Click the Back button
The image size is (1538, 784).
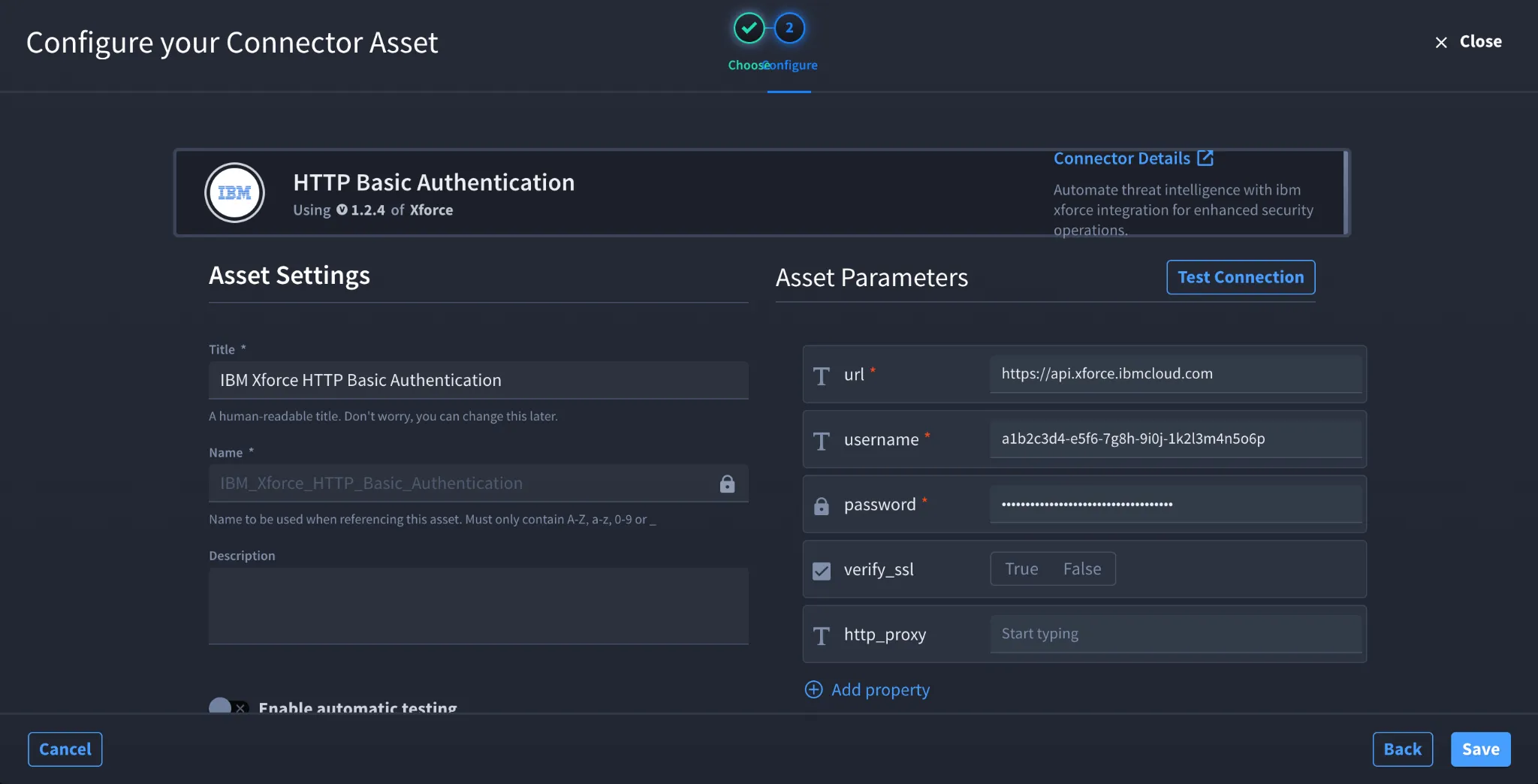coord(1402,749)
